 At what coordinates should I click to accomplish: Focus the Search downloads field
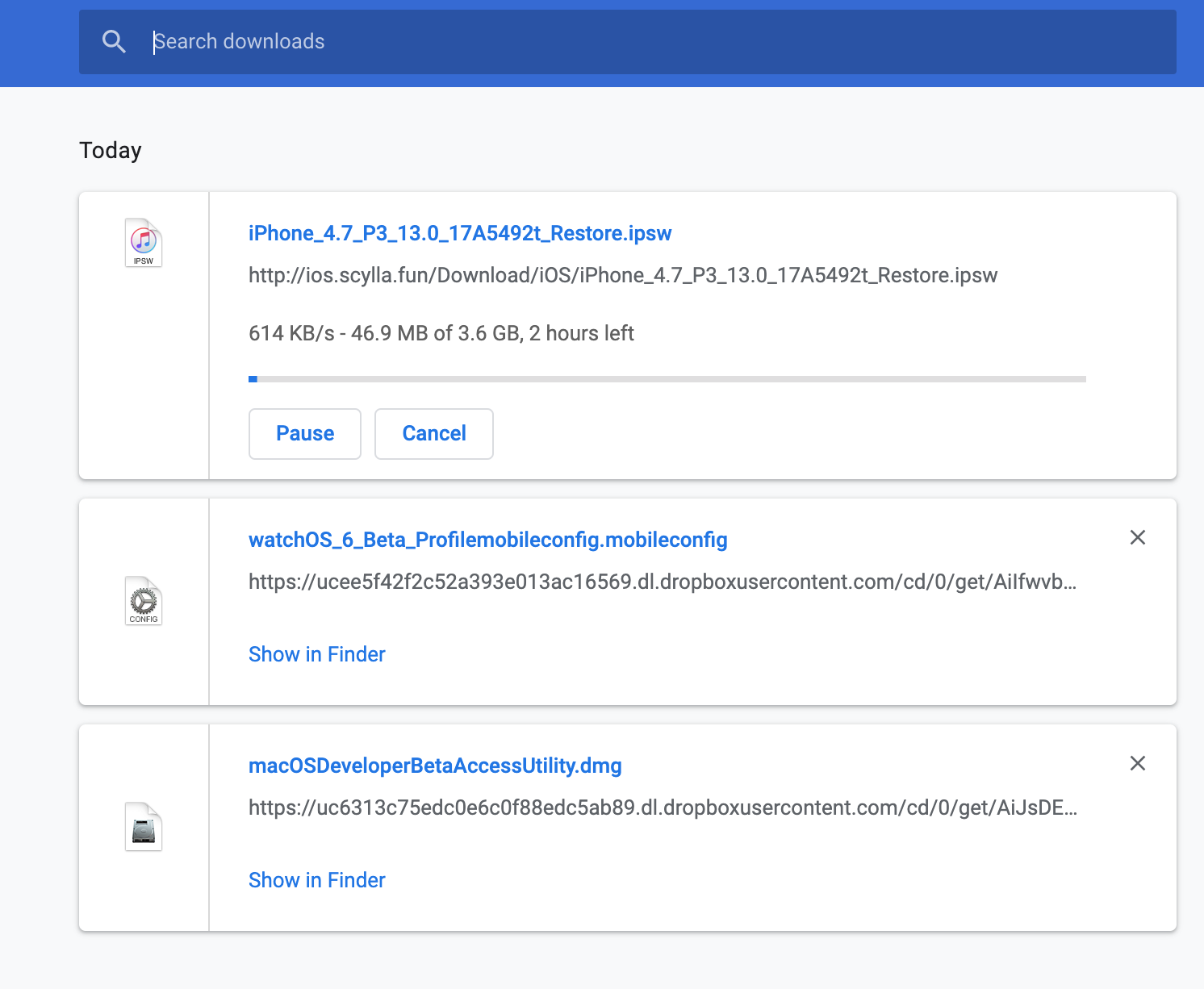click(x=627, y=42)
